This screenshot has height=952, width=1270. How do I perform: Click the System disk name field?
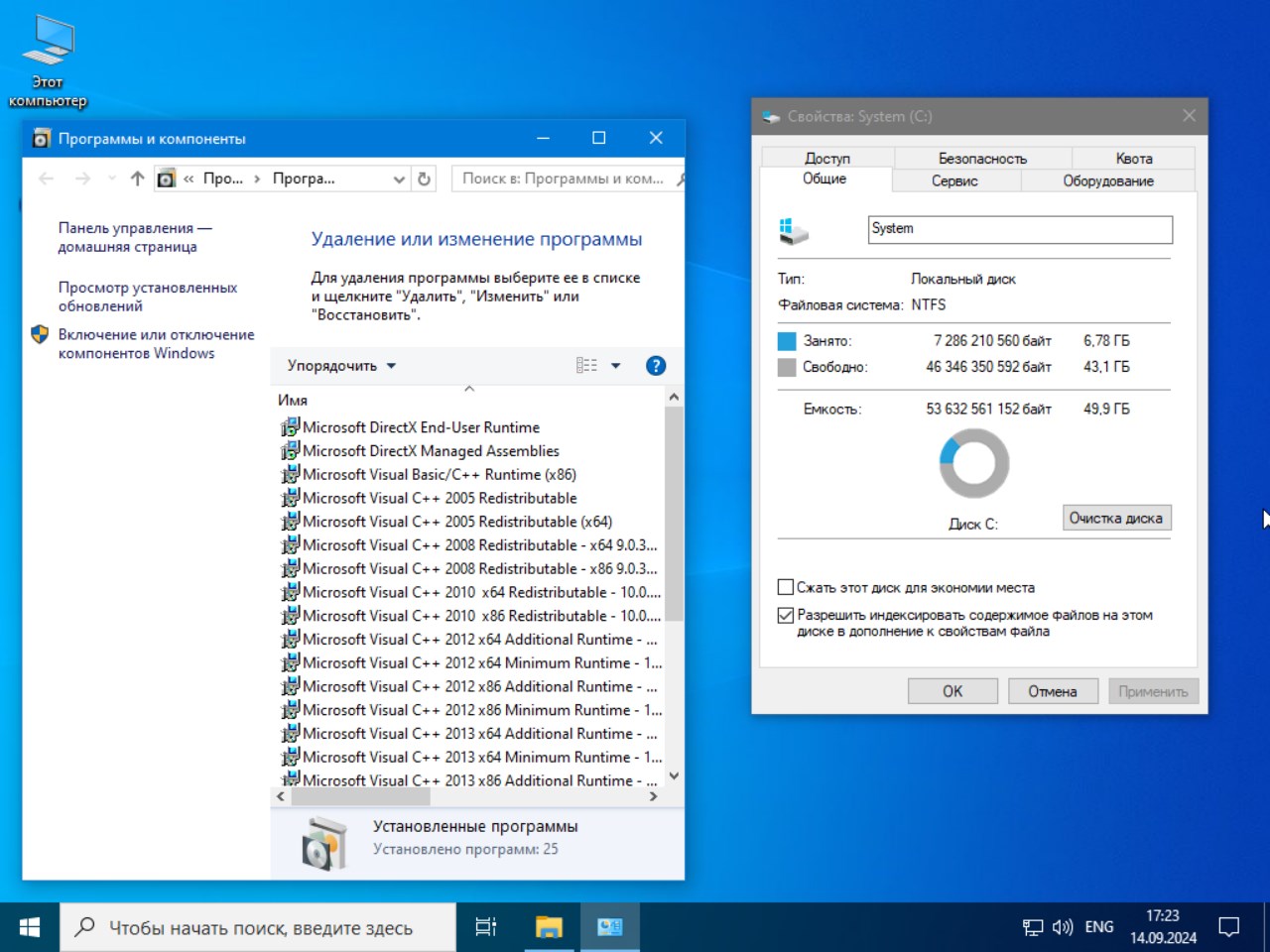pos(1019,229)
